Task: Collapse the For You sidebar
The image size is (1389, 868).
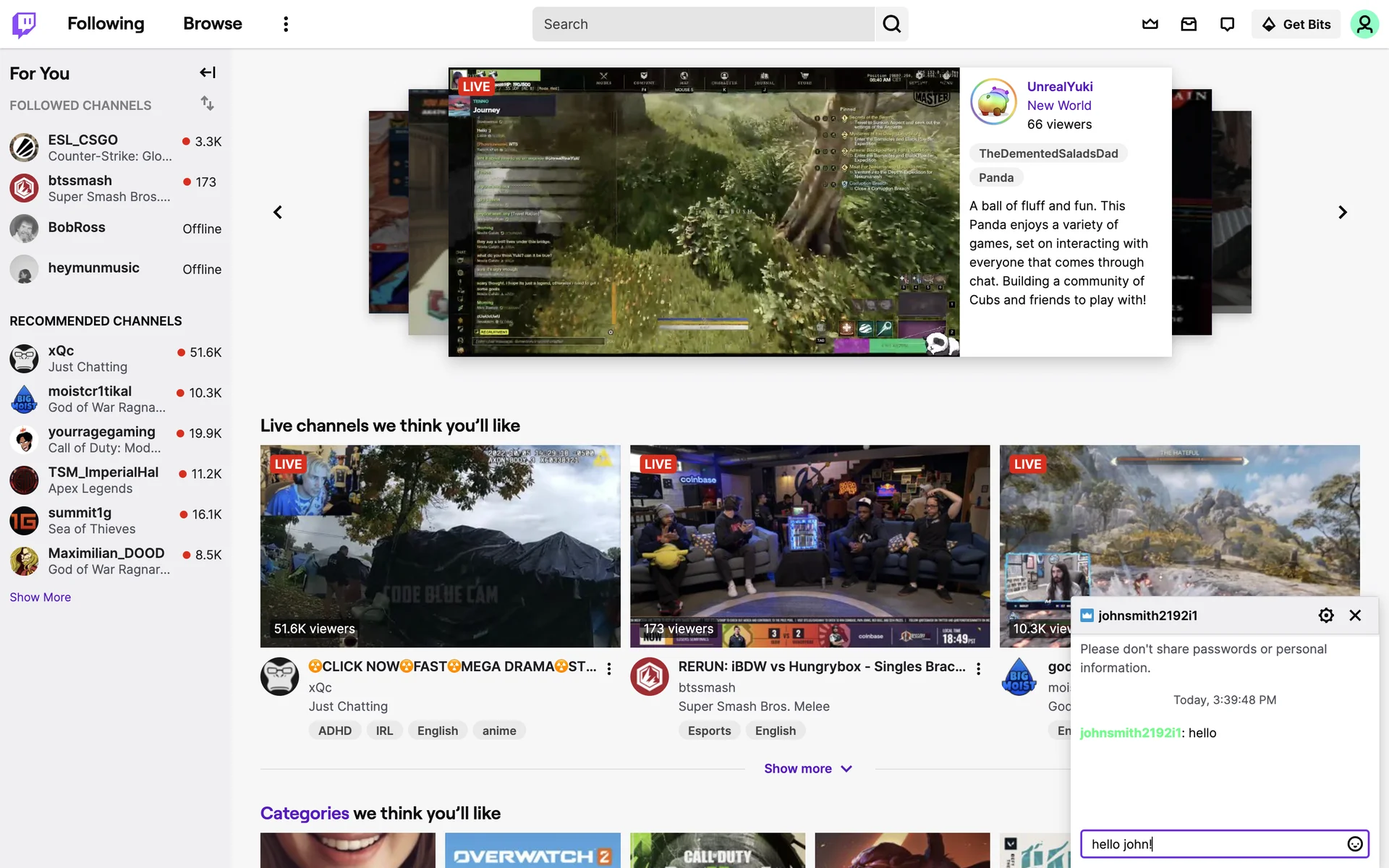Action: 208,72
